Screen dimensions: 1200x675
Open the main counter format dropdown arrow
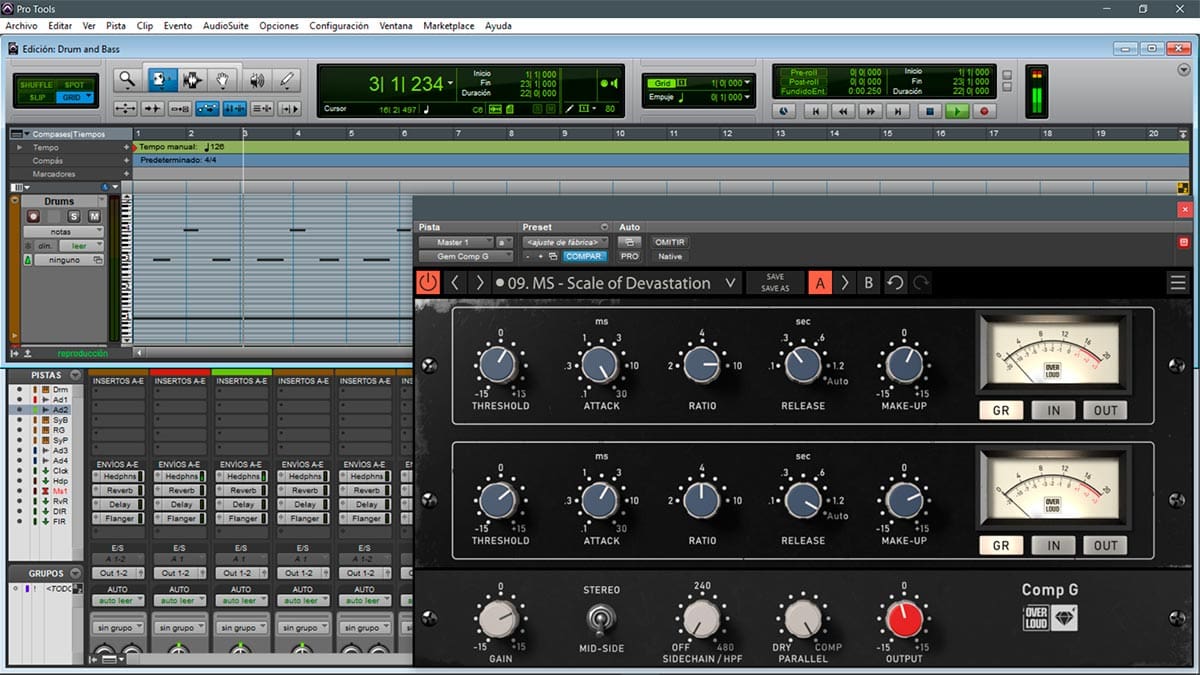(451, 83)
